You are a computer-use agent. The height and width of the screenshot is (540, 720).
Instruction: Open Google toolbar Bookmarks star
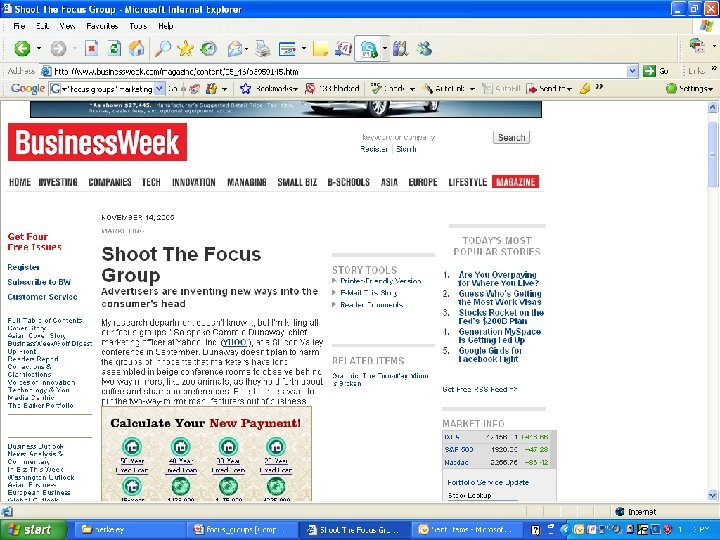[246, 88]
